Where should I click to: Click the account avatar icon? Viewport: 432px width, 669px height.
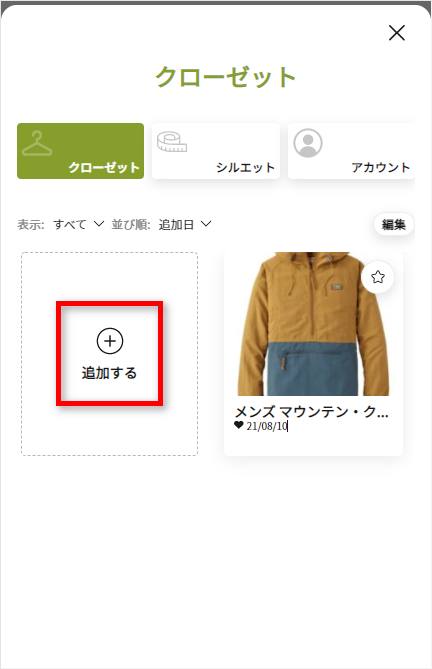(x=308, y=143)
